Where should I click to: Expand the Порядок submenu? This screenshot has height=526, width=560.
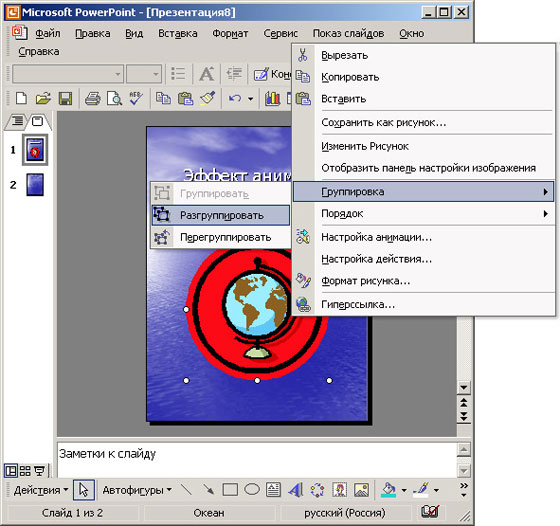424,214
